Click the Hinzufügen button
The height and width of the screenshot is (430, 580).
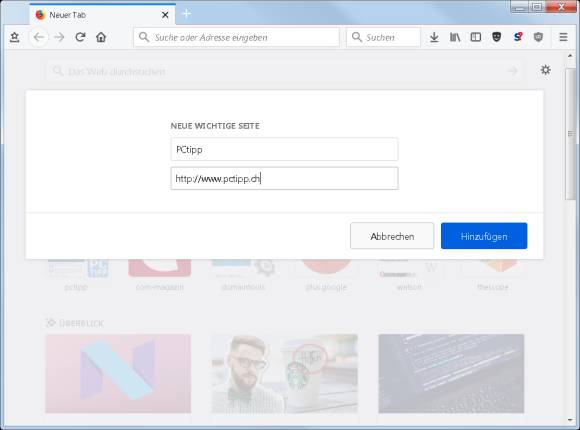pos(484,236)
